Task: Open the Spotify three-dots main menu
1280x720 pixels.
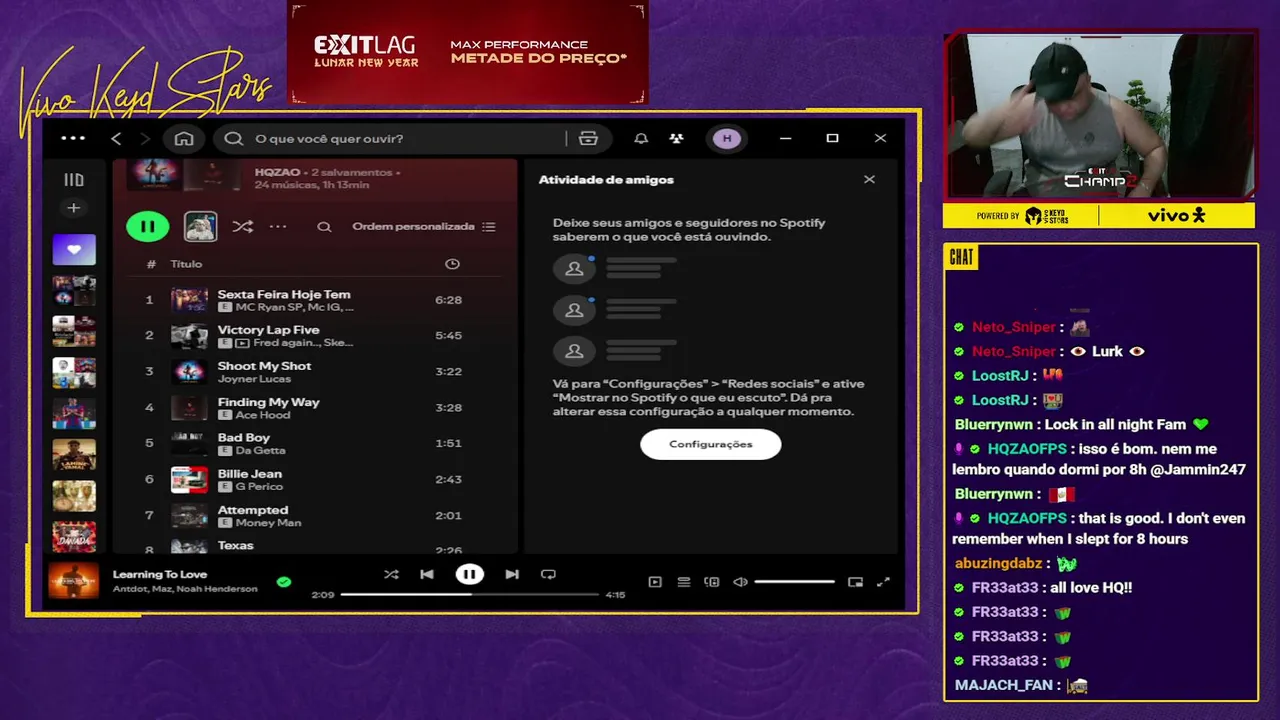Action: [73, 138]
